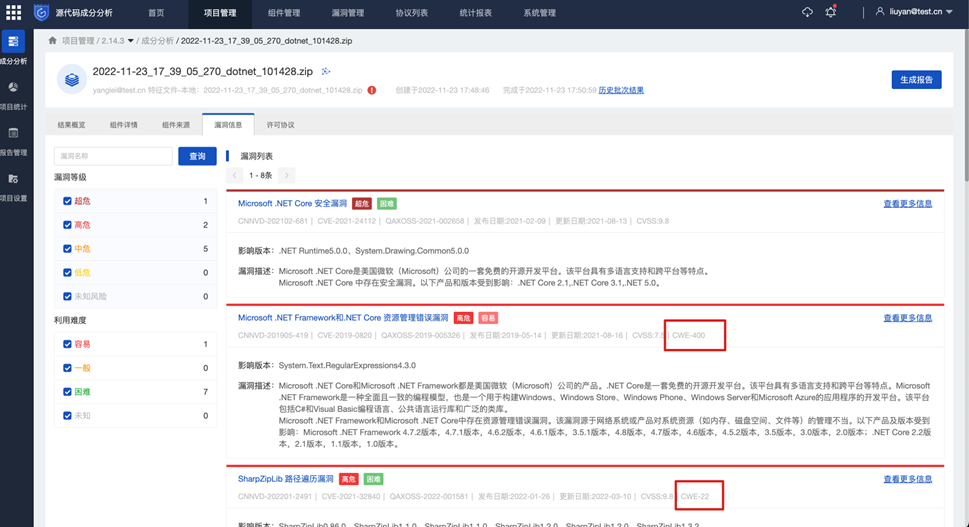
Task: Click 项目管理 breadcrumb link
Action: click(x=78, y=41)
